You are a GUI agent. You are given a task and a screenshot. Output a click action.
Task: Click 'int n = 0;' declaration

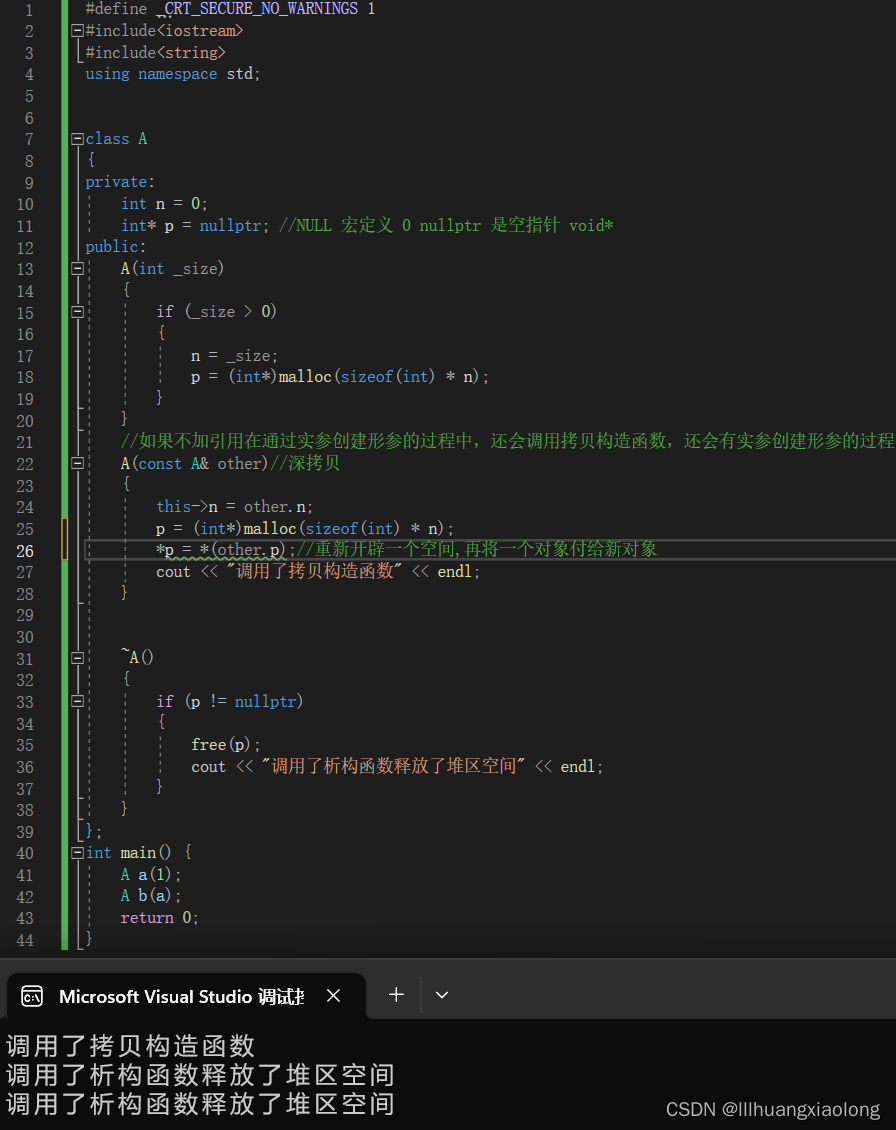pos(164,204)
